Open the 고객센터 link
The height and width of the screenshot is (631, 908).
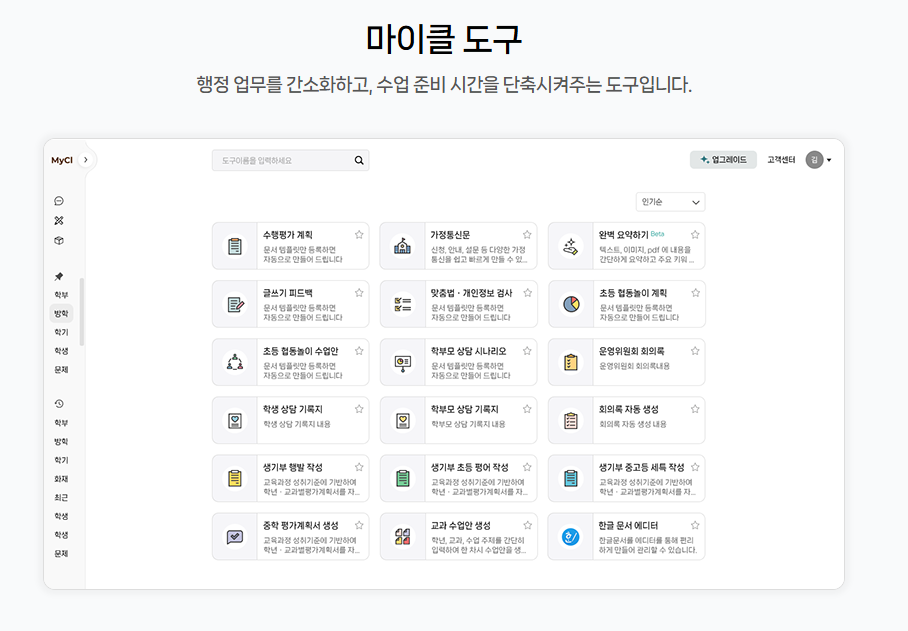tap(781, 160)
